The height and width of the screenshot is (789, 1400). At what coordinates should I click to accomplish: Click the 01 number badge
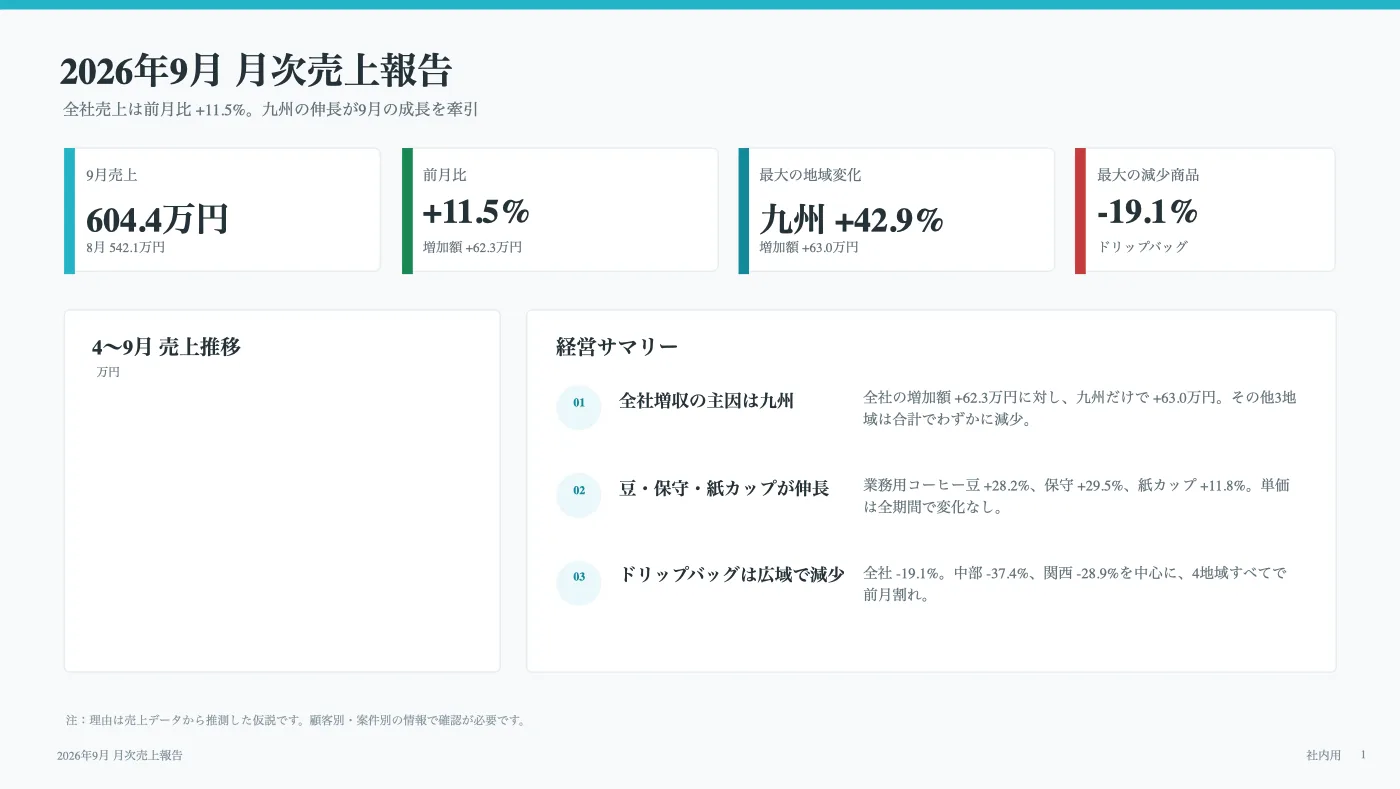[x=579, y=408]
